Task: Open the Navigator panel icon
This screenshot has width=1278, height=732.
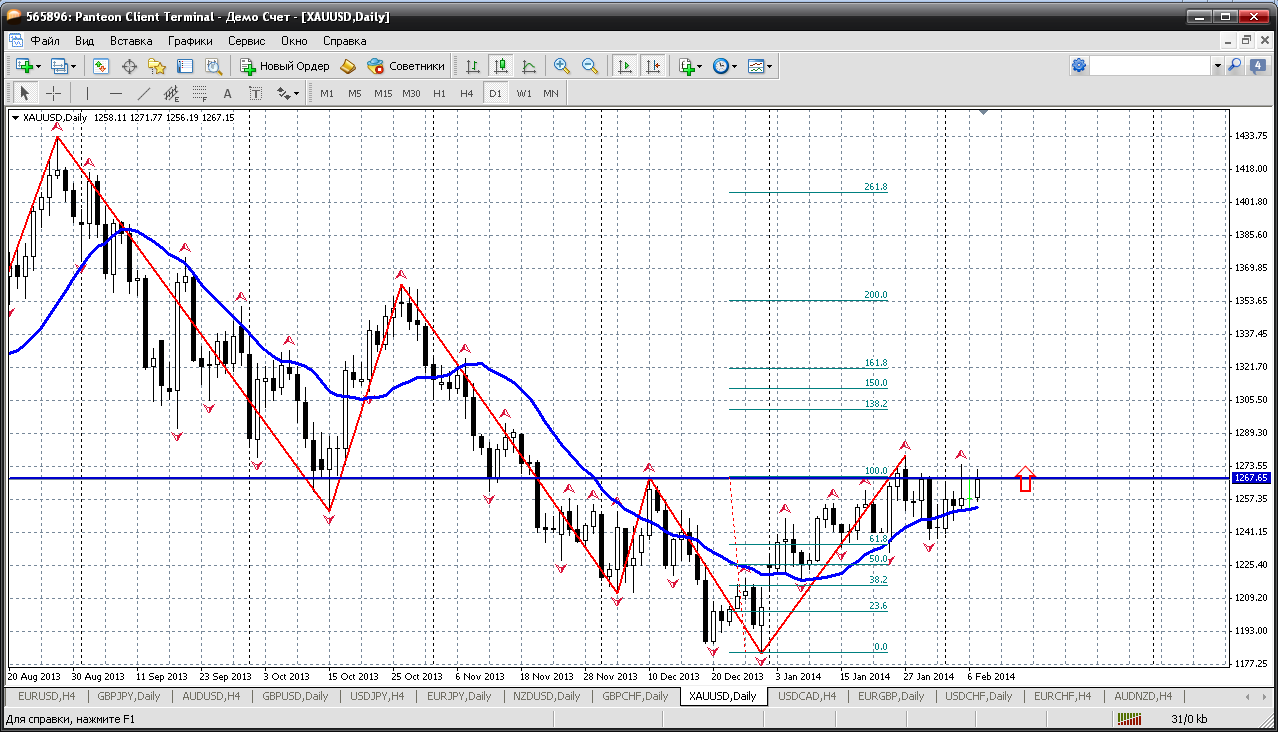Action: pos(157,66)
